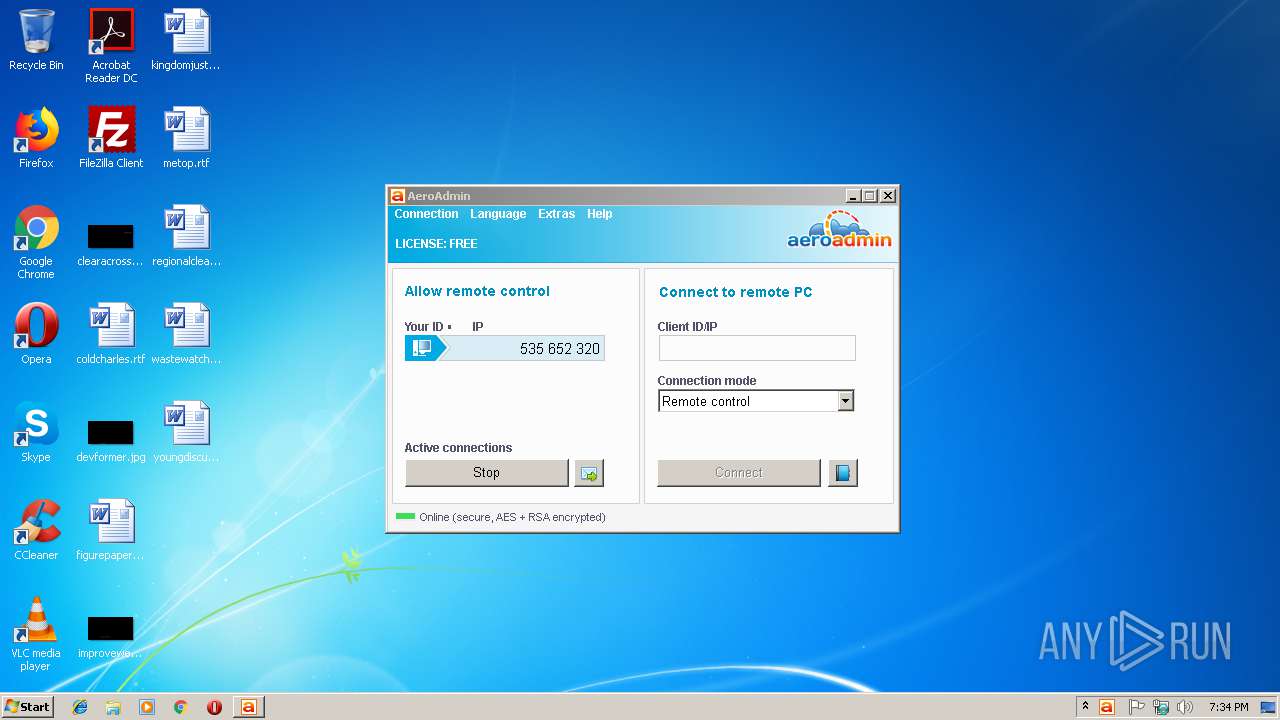Click the IP label next to Your ID
1280x720 pixels.
(x=478, y=327)
